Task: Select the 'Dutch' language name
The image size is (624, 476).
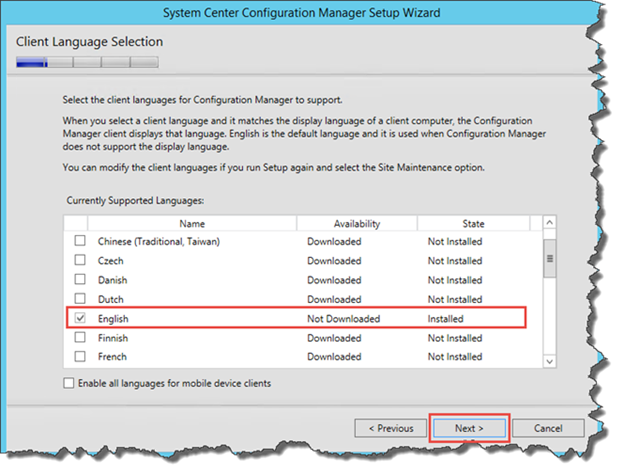Action: tap(111, 299)
